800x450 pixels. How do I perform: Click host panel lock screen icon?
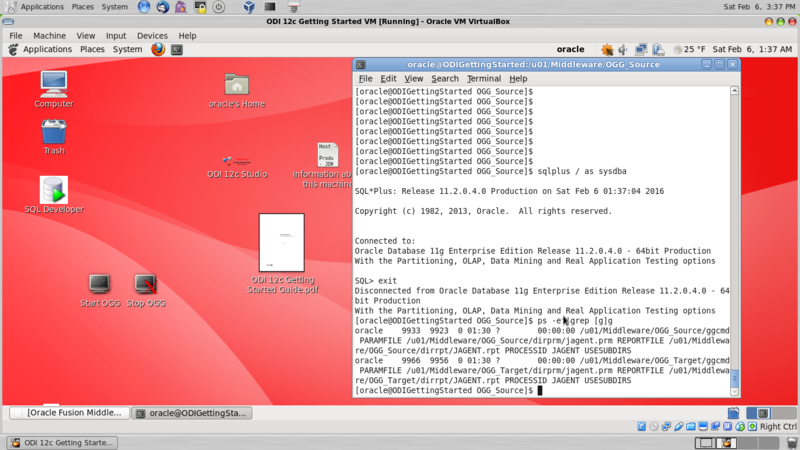(200, 7)
